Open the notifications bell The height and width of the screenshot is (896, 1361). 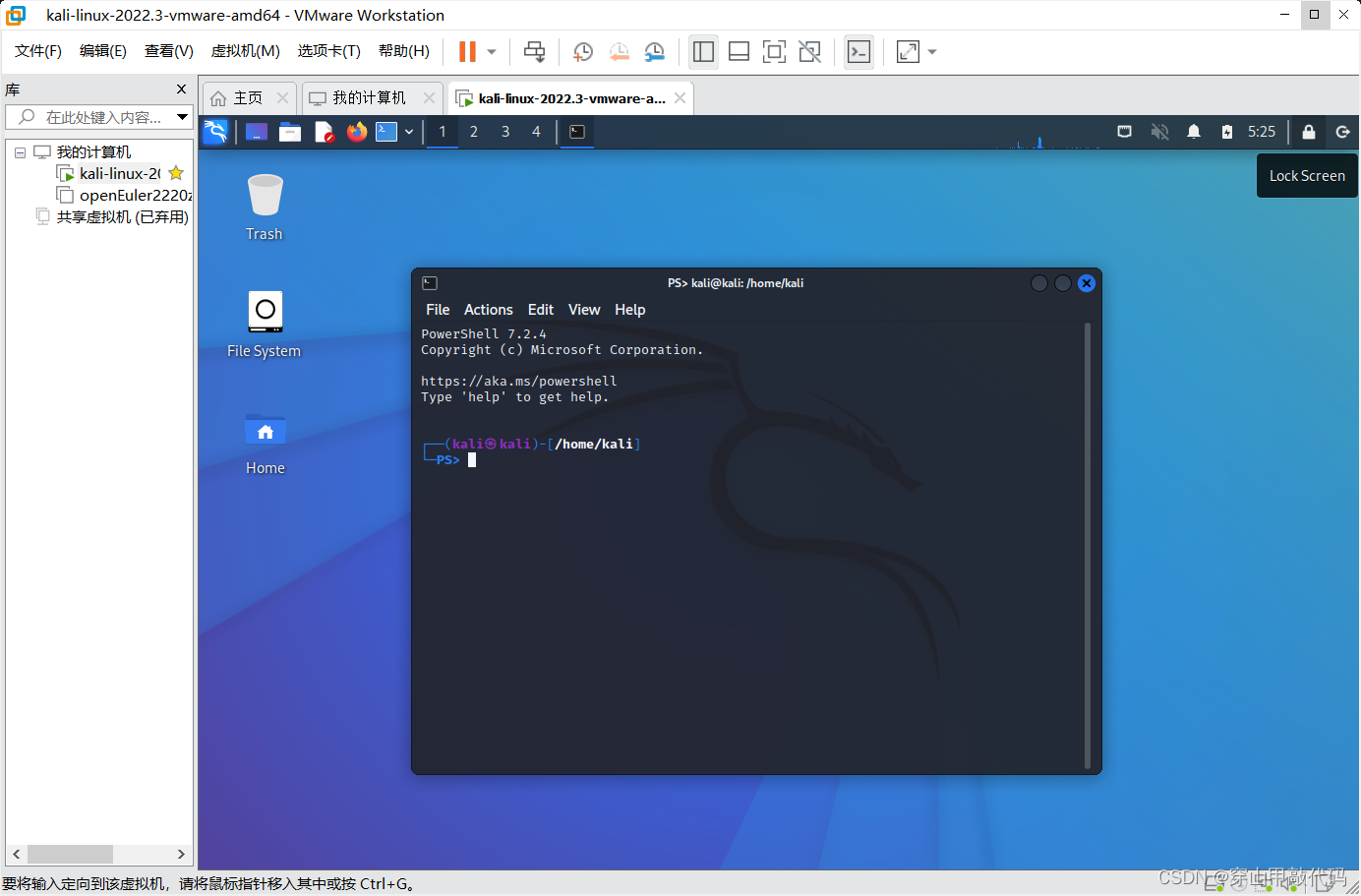point(1194,132)
